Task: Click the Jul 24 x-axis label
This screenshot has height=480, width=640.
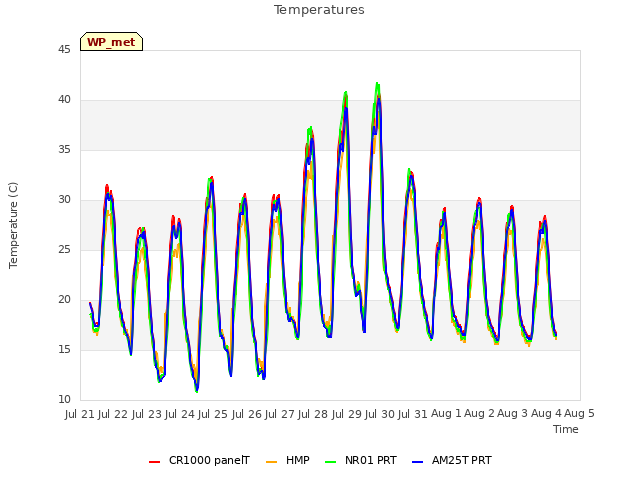Action: (180, 414)
